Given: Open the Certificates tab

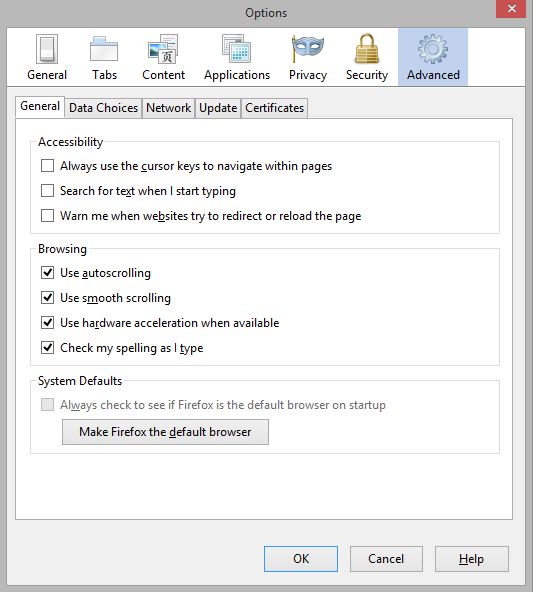Looking at the screenshot, I should pyautogui.click(x=274, y=108).
